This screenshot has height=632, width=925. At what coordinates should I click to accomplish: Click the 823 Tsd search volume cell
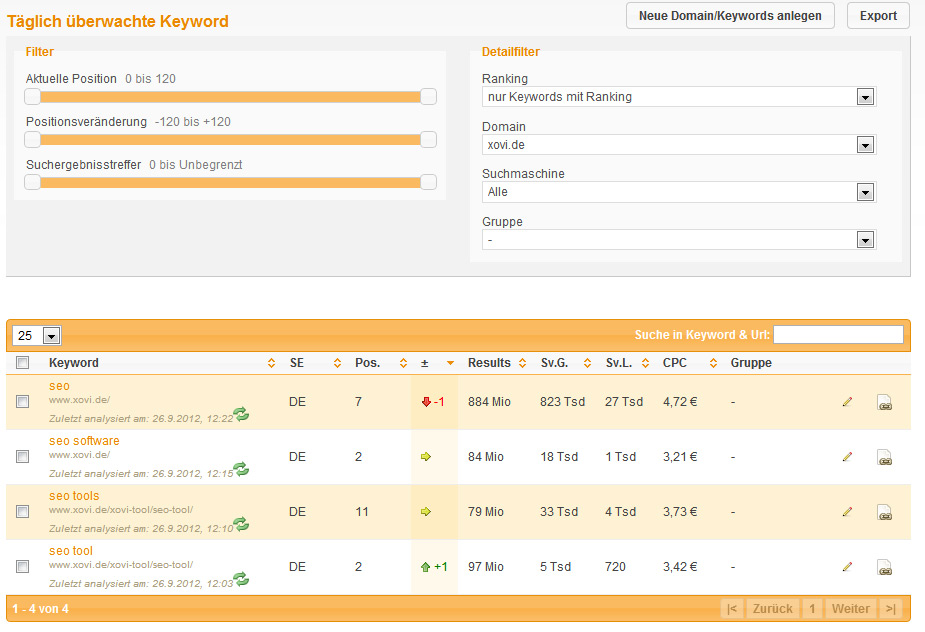[x=562, y=402]
